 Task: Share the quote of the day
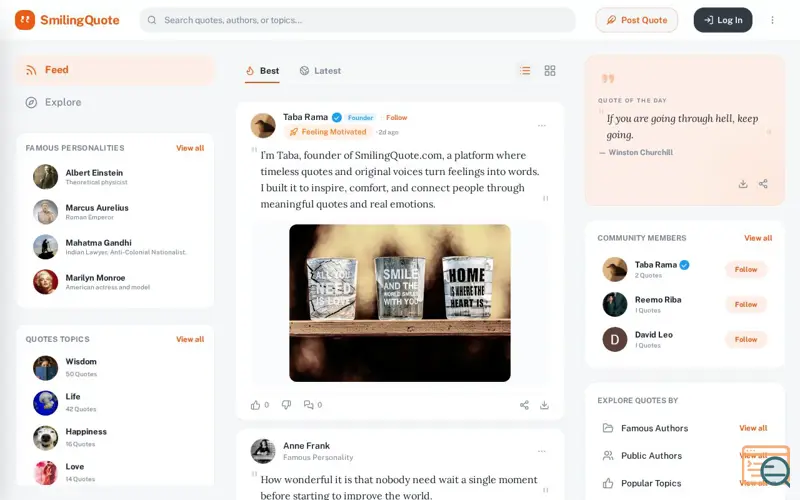pos(763,184)
